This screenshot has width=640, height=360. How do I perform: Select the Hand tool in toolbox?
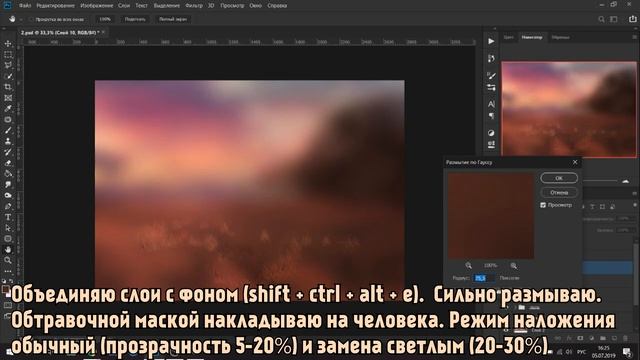(8, 249)
